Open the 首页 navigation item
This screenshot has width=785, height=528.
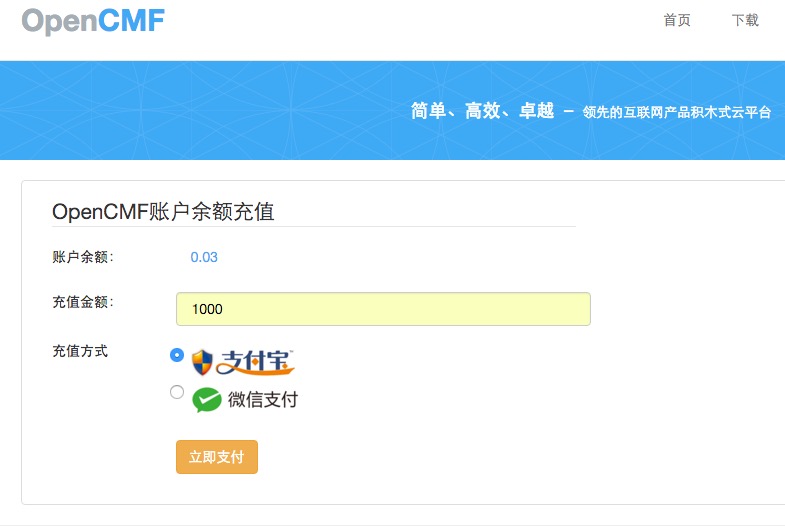pyautogui.click(x=677, y=20)
